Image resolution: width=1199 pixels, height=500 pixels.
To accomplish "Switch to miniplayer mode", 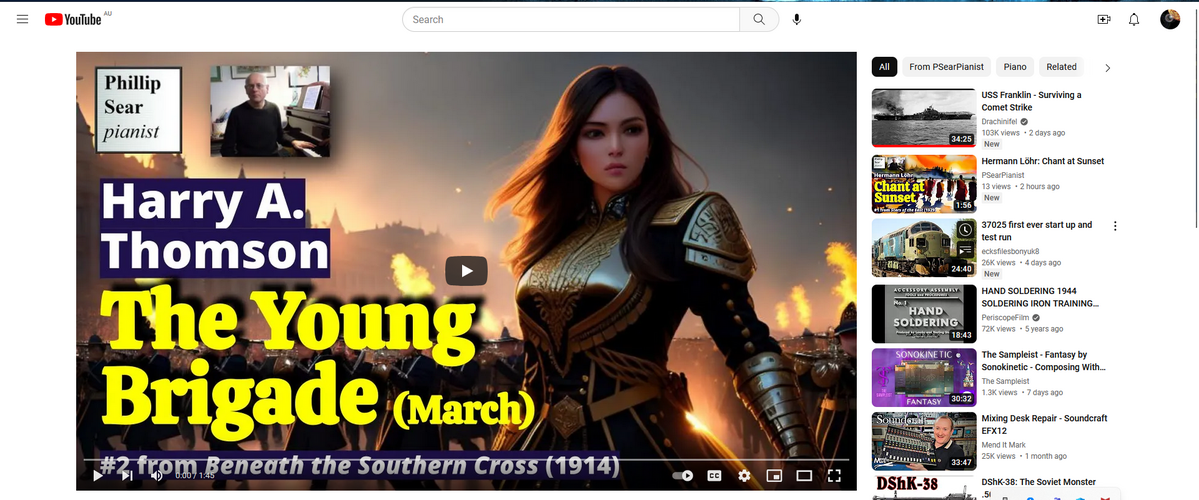I will point(774,476).
